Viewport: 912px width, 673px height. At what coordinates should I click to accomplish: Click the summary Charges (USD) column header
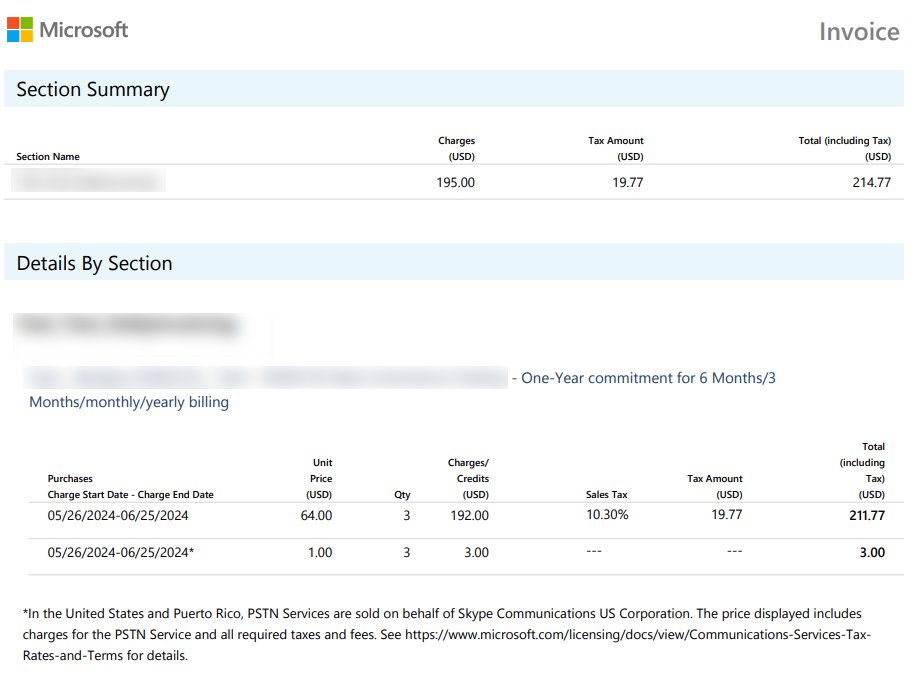point(457,148)
